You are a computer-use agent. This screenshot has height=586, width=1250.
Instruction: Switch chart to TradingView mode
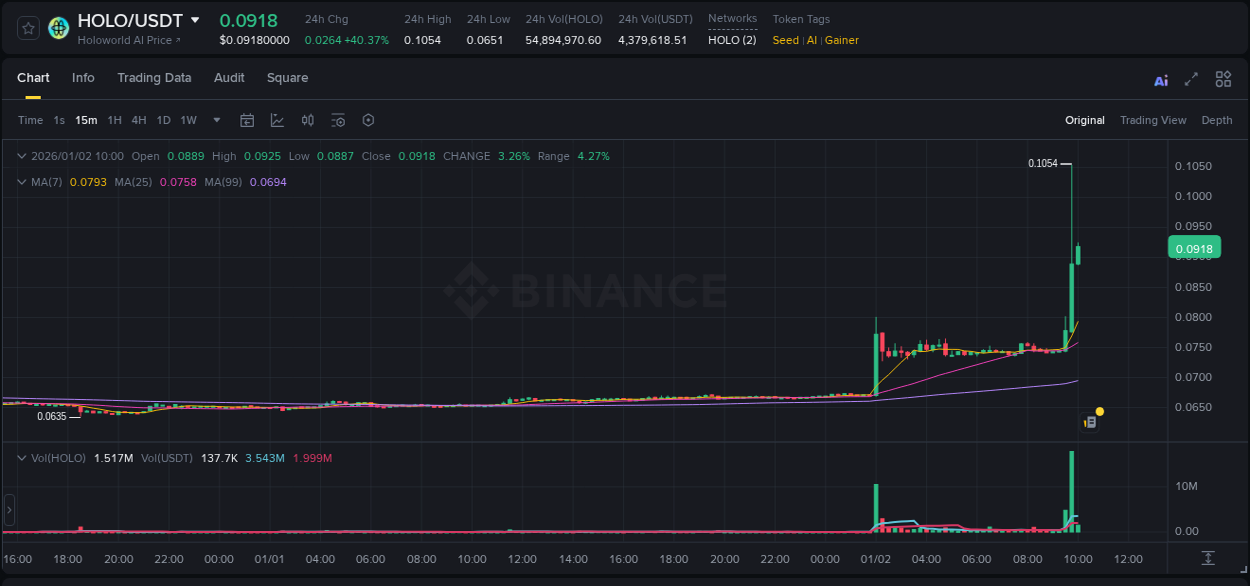tap(1153, 120)
